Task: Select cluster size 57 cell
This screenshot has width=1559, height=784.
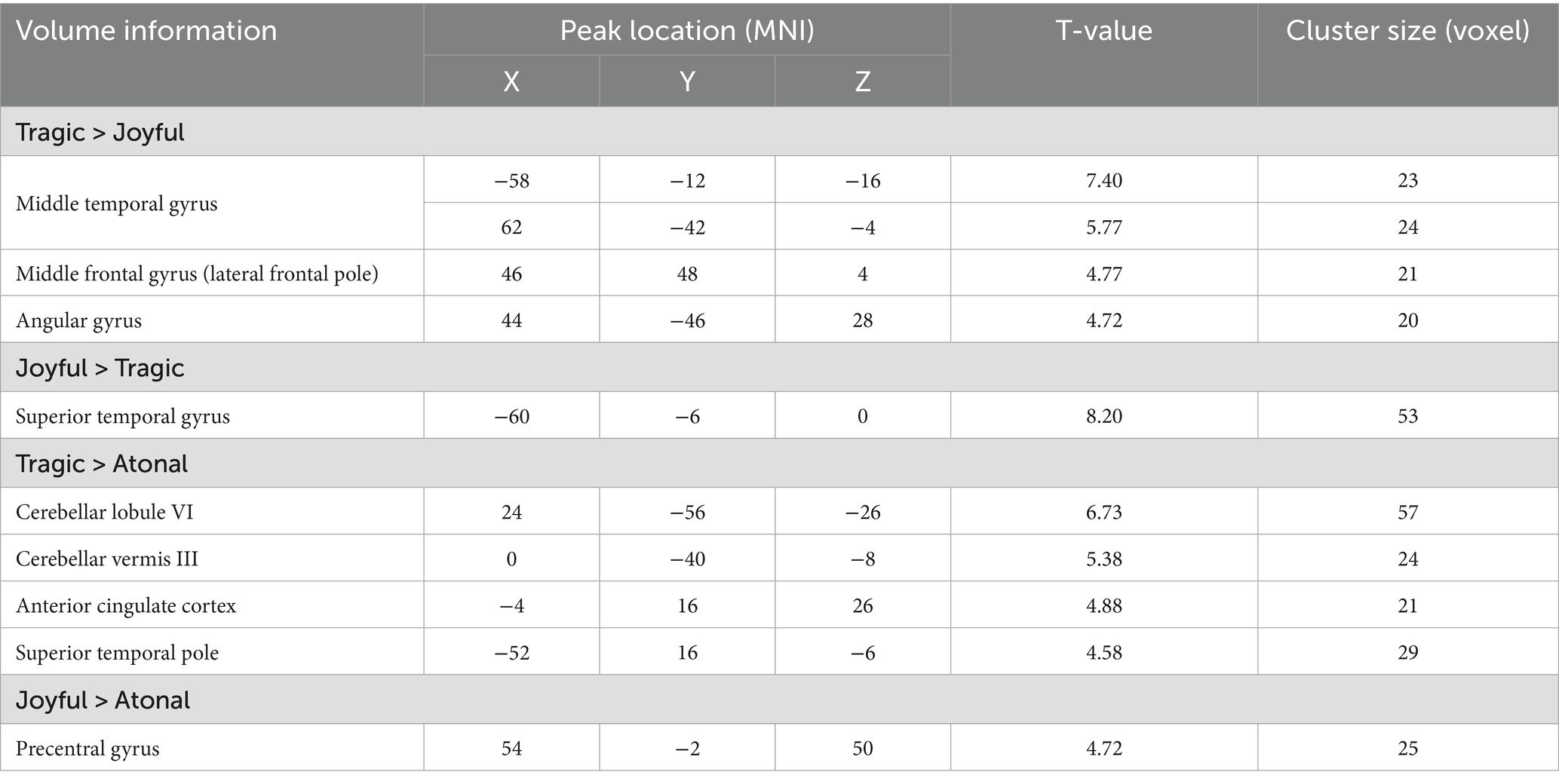Action: coord(1407,513)
